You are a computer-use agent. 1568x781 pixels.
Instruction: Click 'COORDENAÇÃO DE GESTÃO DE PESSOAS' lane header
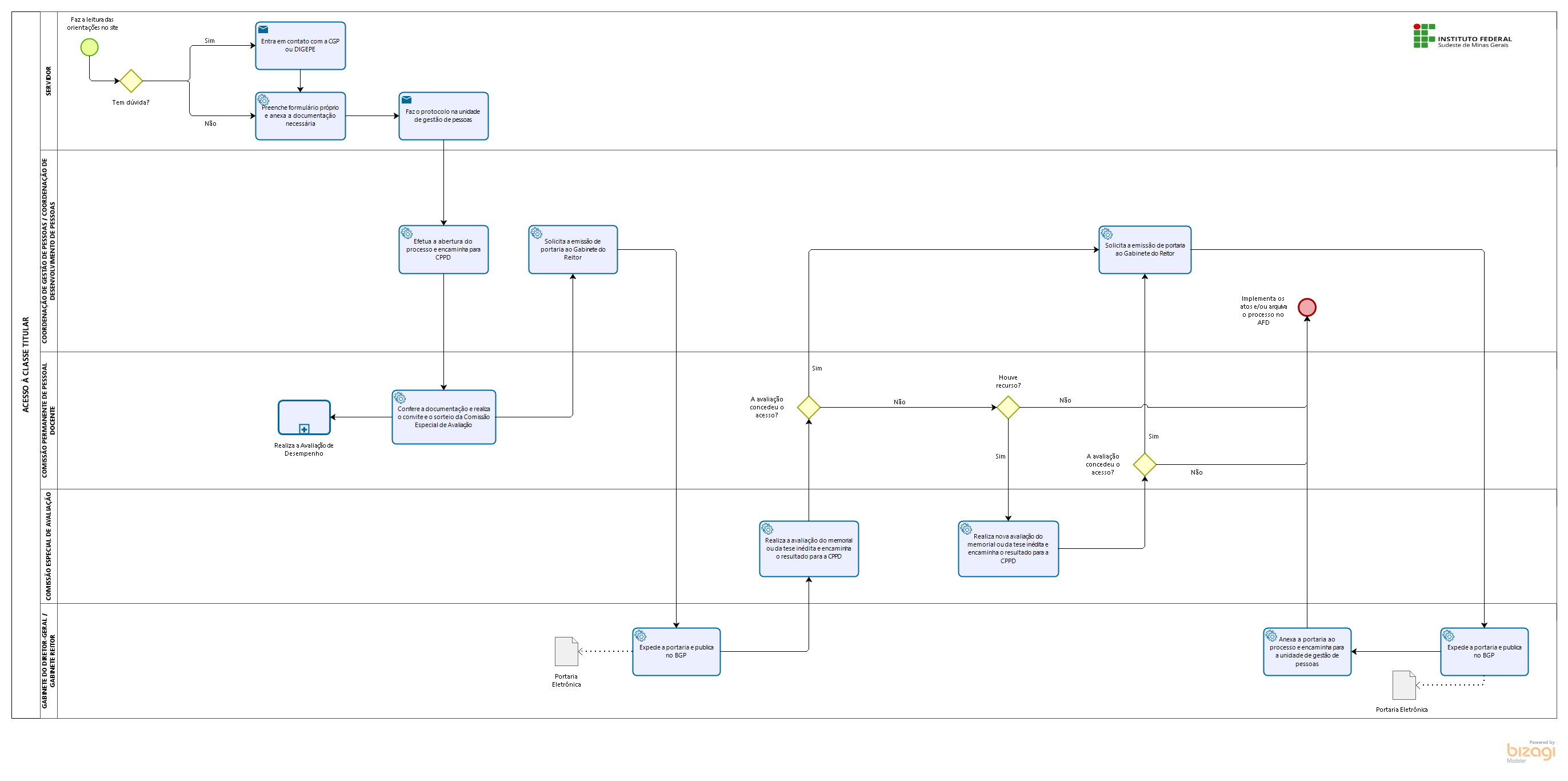click(49, 251)
